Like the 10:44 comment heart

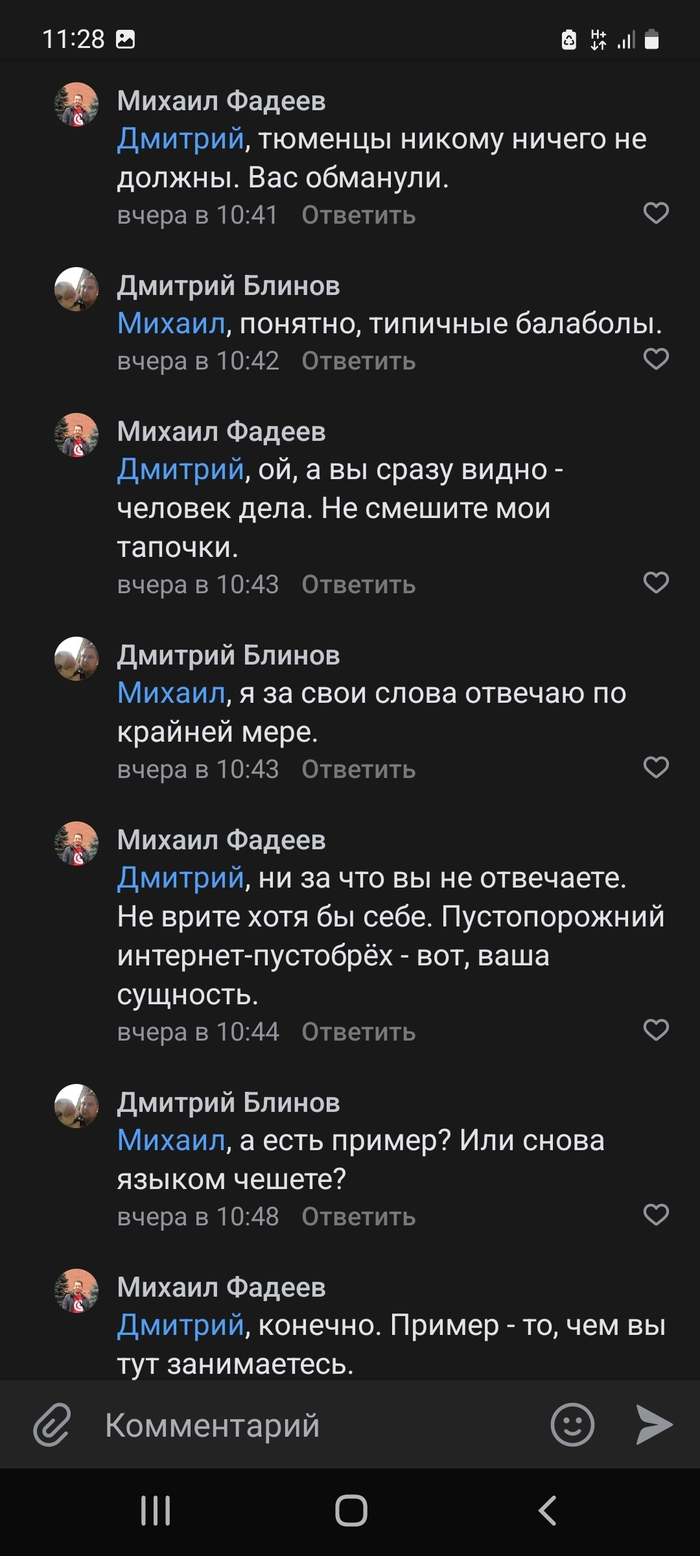(656, 1029)
